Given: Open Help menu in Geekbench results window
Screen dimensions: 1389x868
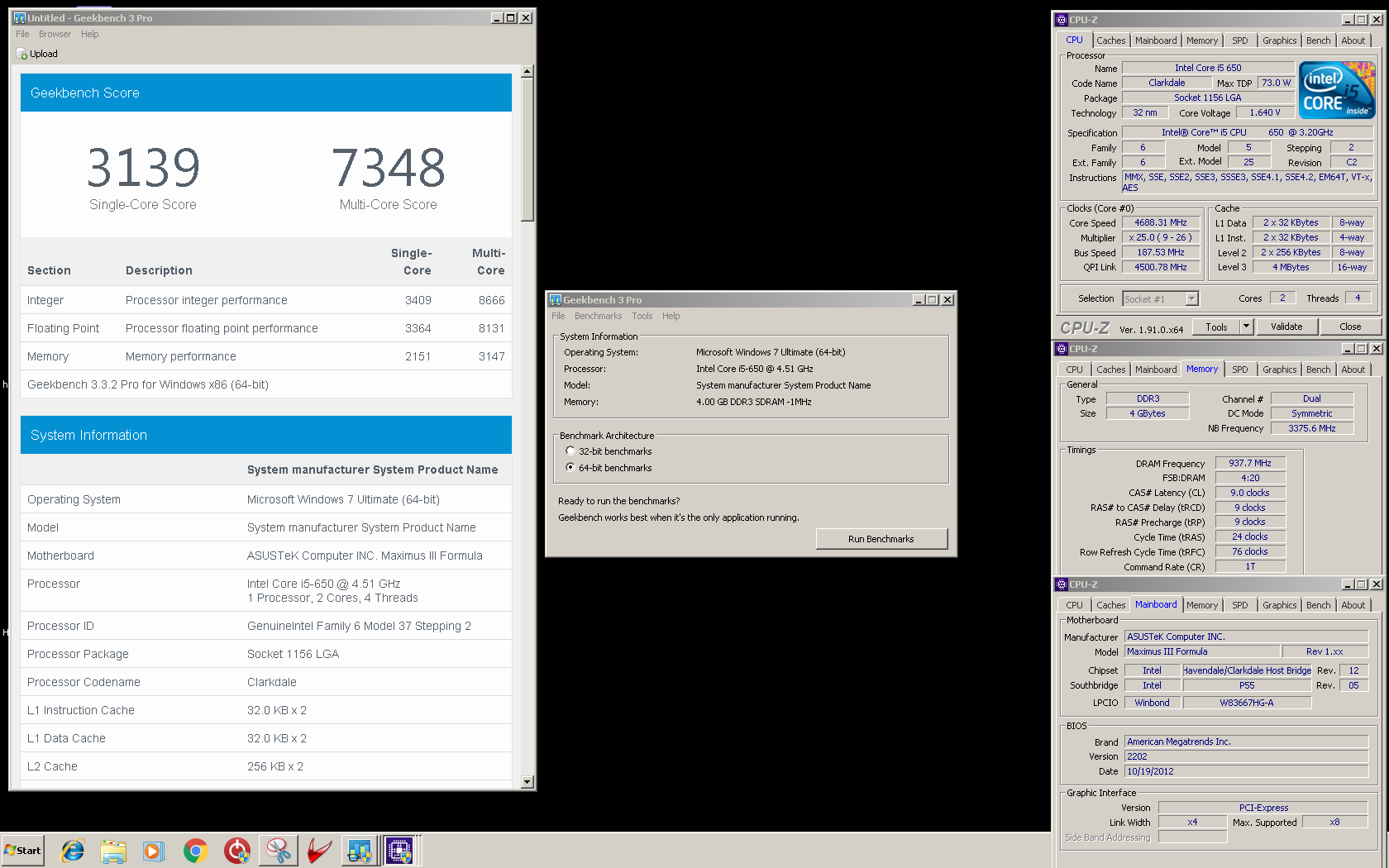Looking at the screenshot, I should click(89, 34).
